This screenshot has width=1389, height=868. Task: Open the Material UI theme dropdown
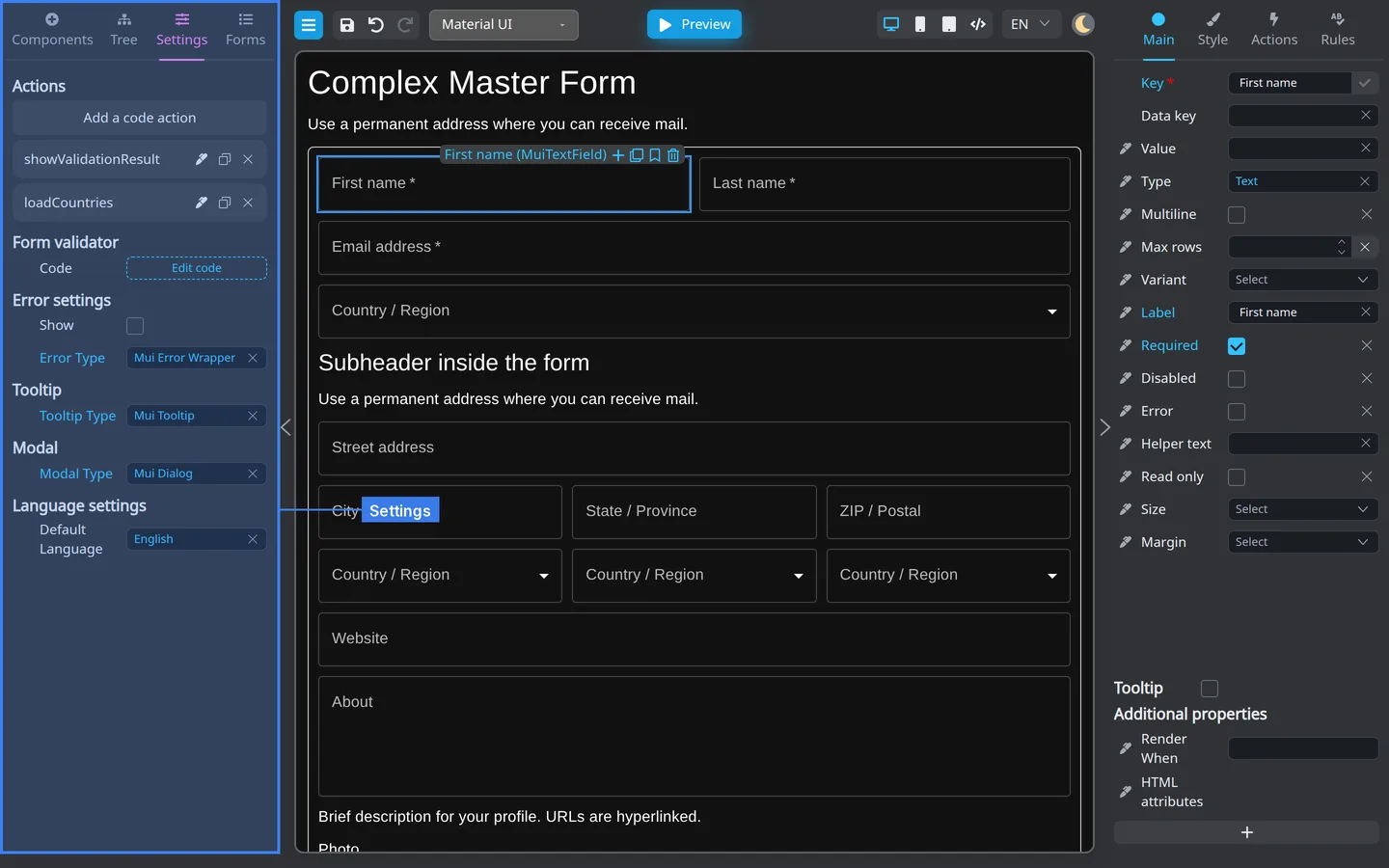tap(504, 25)
